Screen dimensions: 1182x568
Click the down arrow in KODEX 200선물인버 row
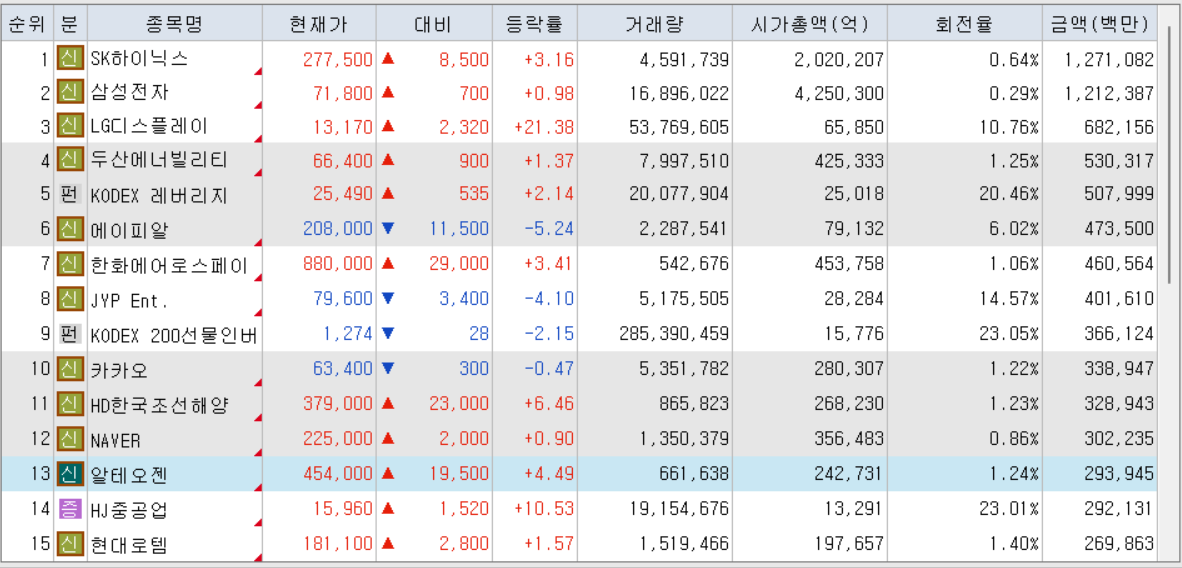point(388,333)
